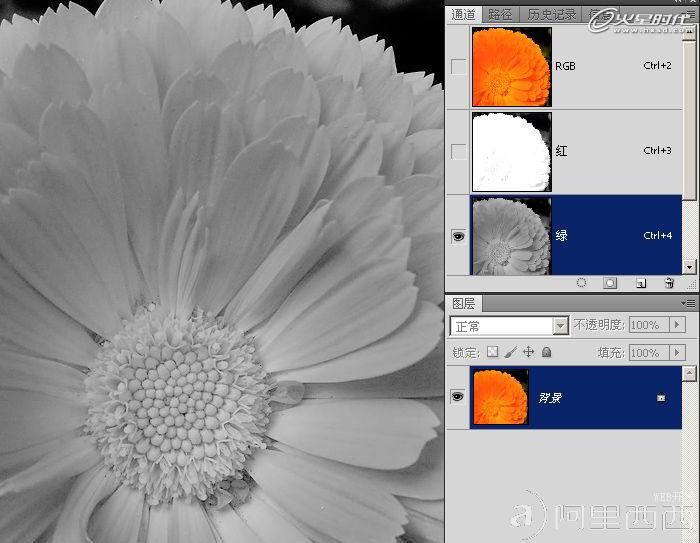
Task: Click the Ctrl+3 shortcut text
Action: [x=657, y=150]
